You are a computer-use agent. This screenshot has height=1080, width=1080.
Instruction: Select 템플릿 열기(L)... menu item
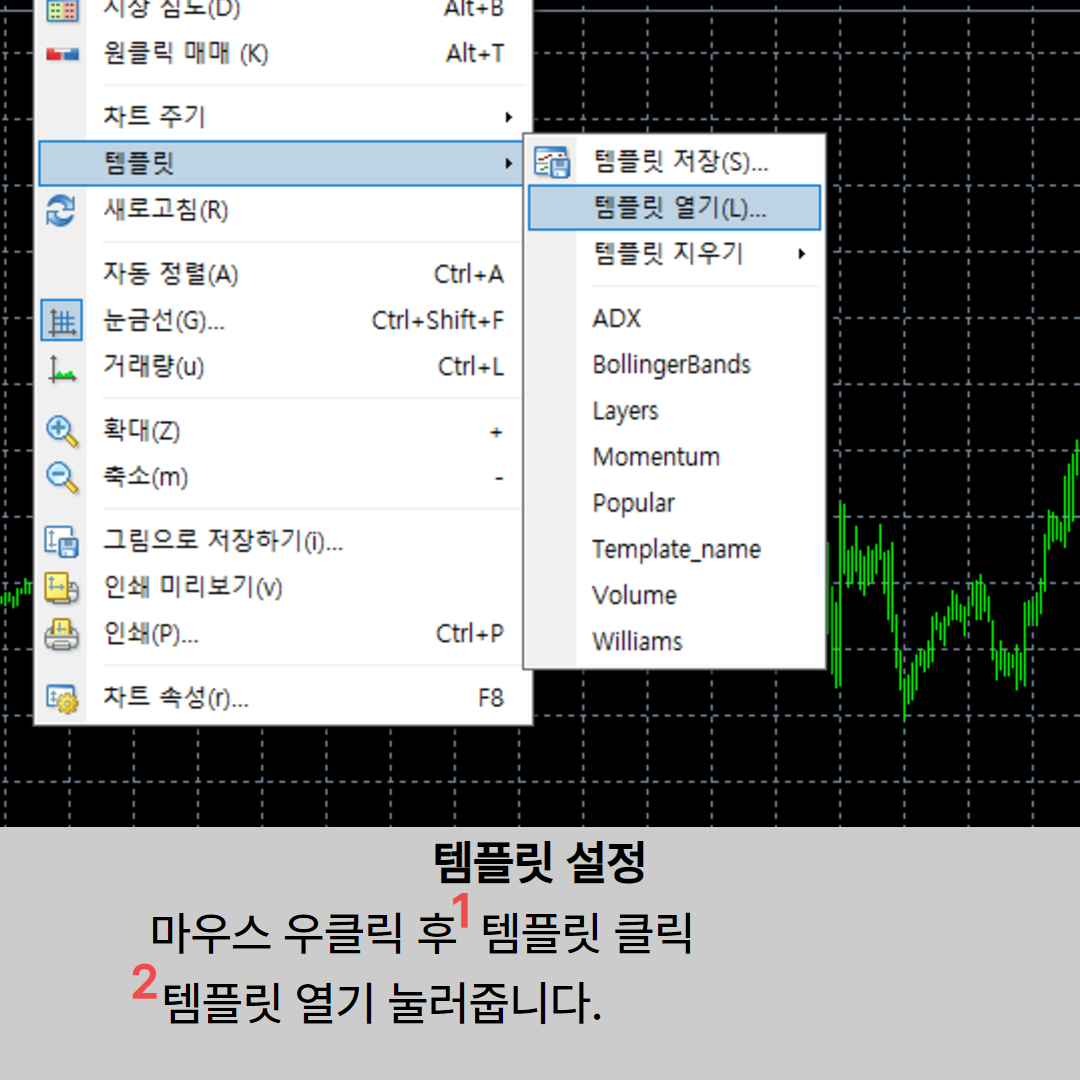tap(679, 208)
